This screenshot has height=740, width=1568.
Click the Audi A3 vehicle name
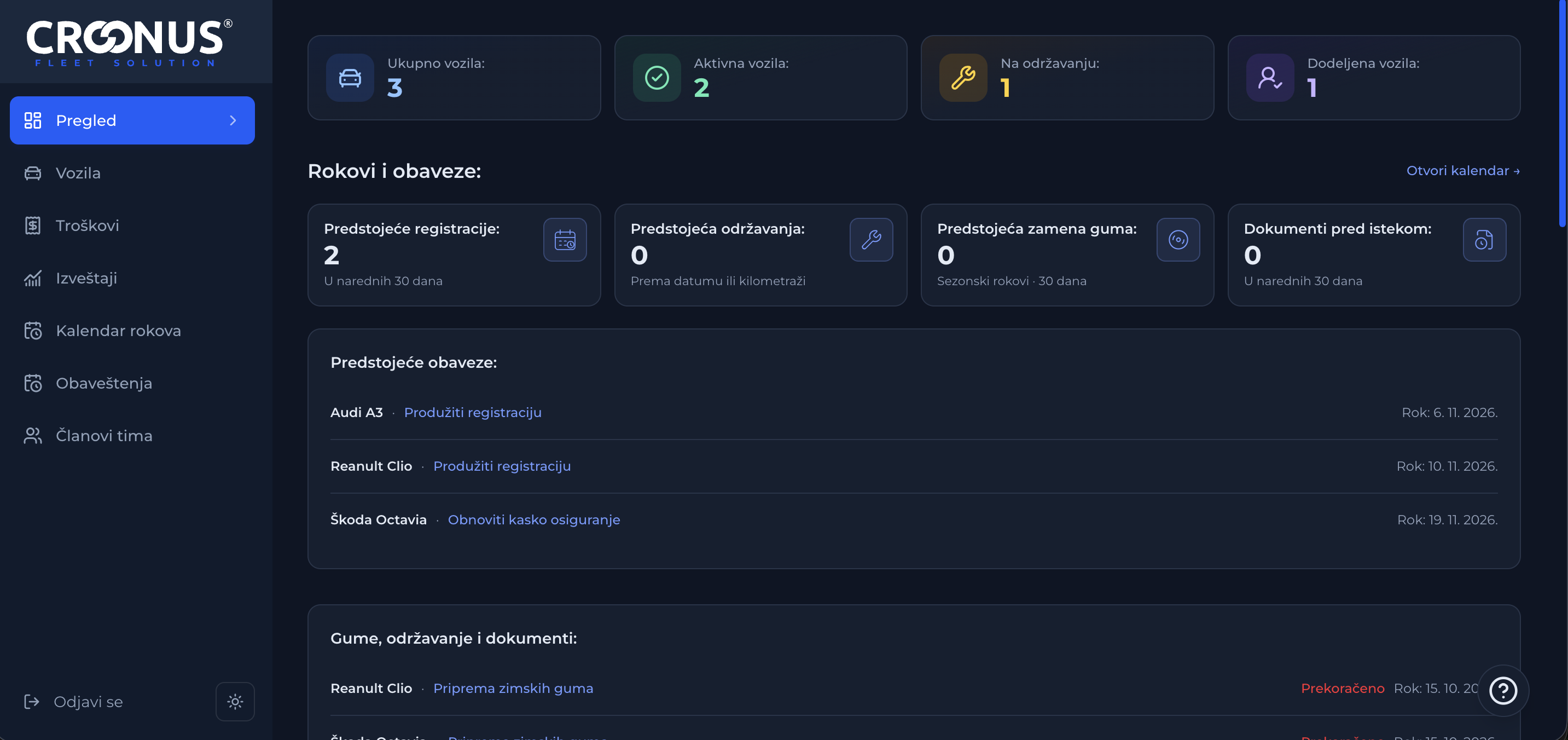357,412
